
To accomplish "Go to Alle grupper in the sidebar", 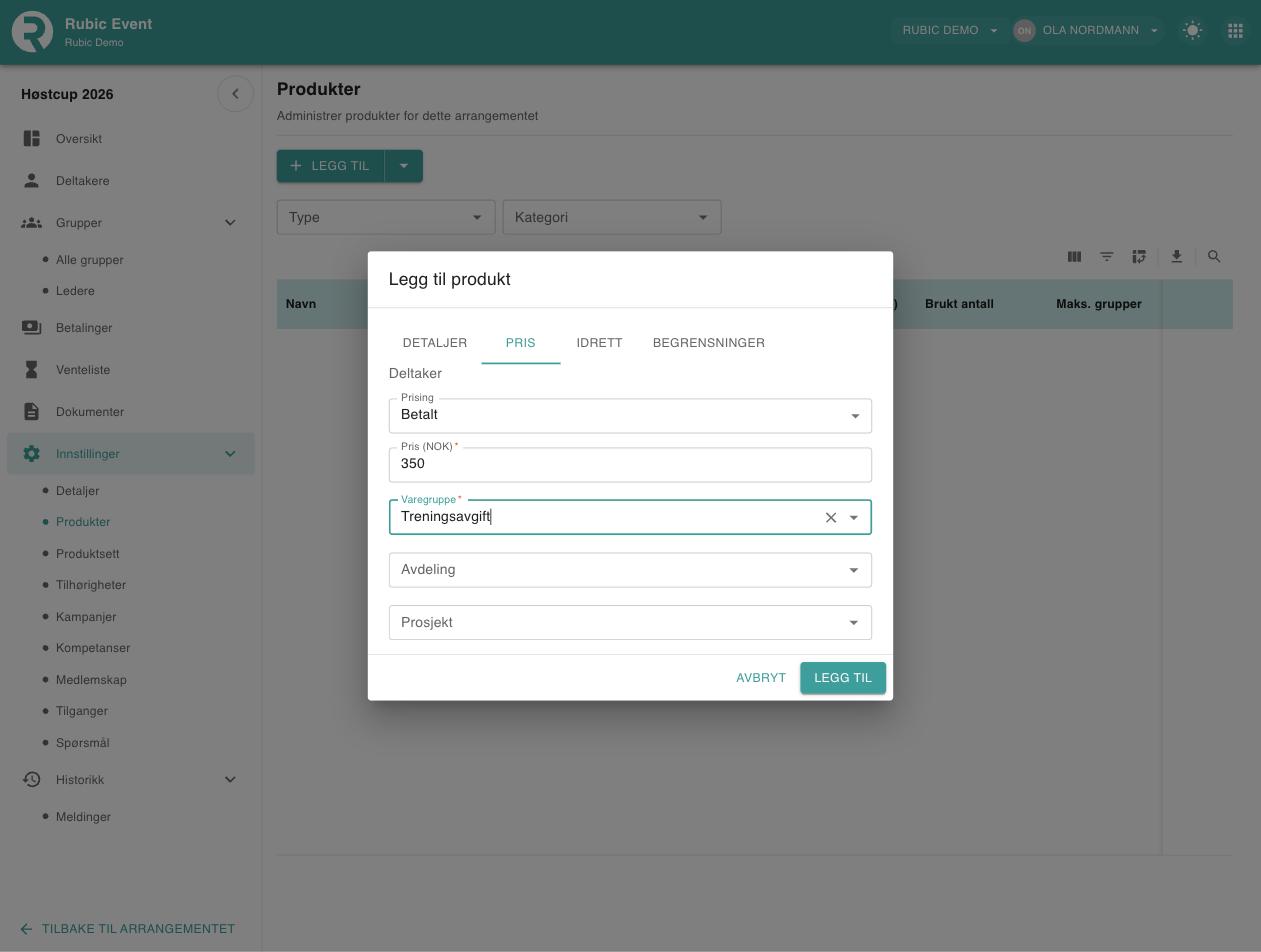I will coord(90,260).
